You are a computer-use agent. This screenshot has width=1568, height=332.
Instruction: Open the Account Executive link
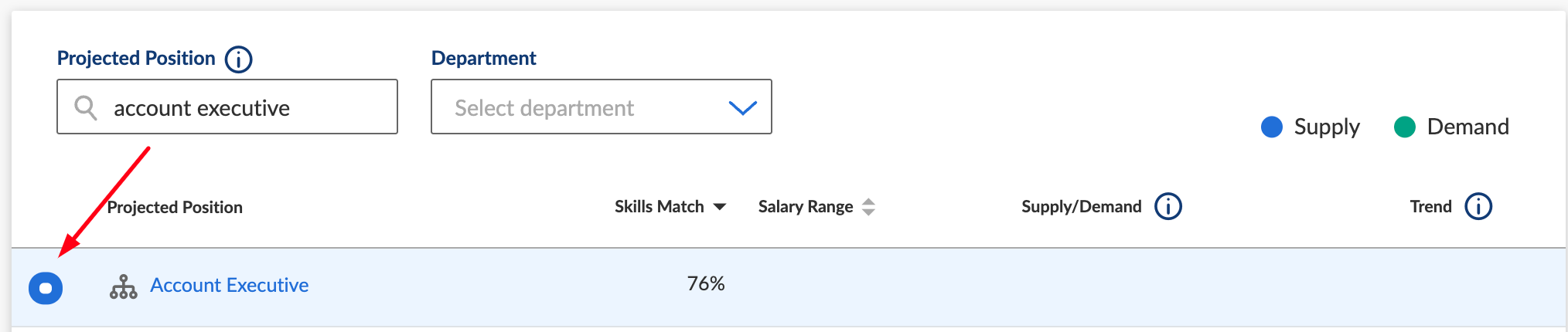click(x=229, y=285)
